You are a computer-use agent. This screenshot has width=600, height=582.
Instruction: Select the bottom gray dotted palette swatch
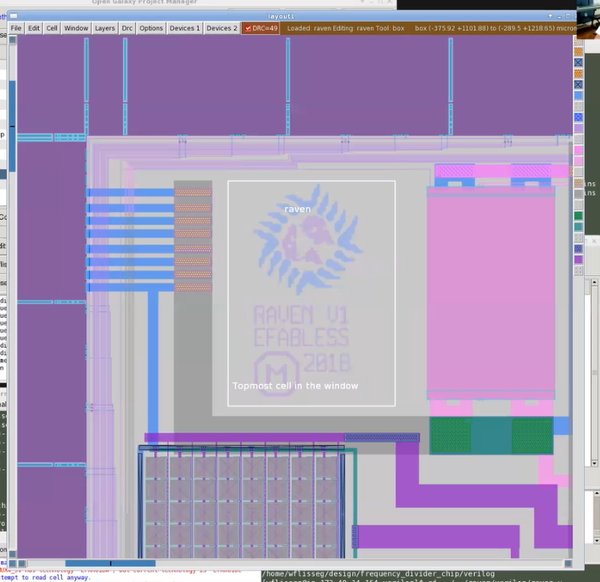[x=578, y=271]
